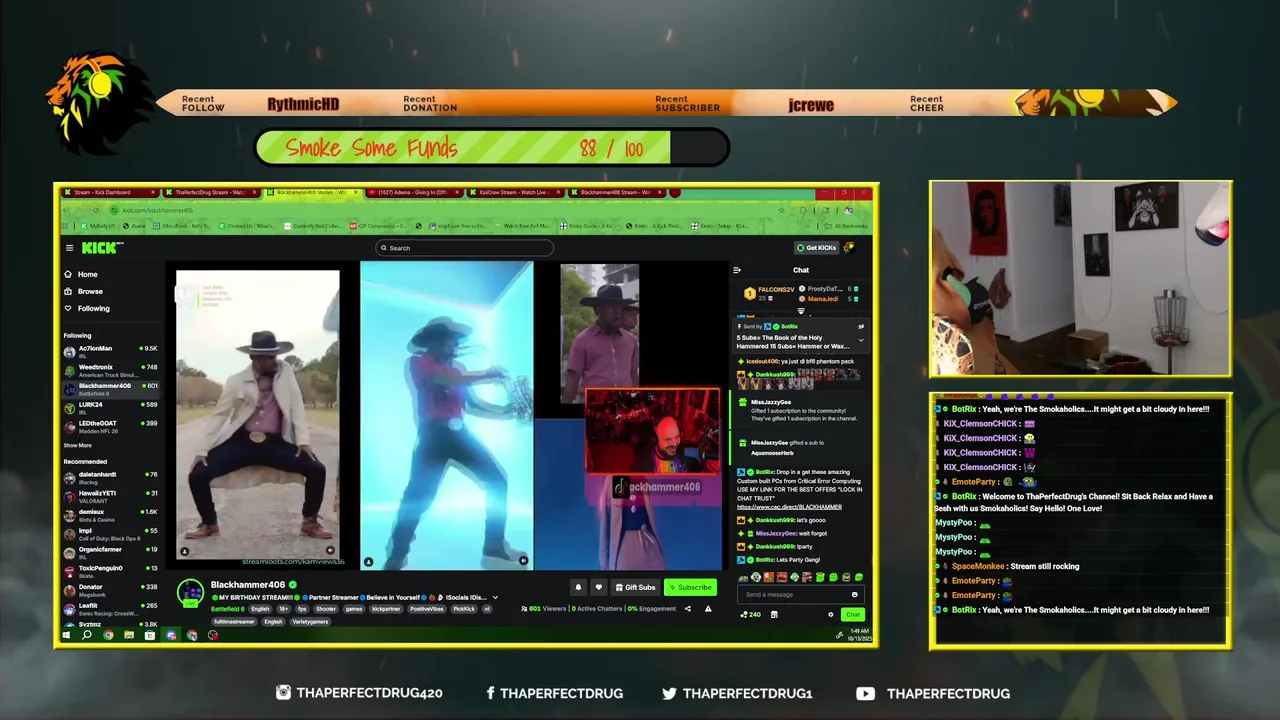This screenshot has height=720, width=1280.
Task: Click the Gift Subs button
Action: 635,587
